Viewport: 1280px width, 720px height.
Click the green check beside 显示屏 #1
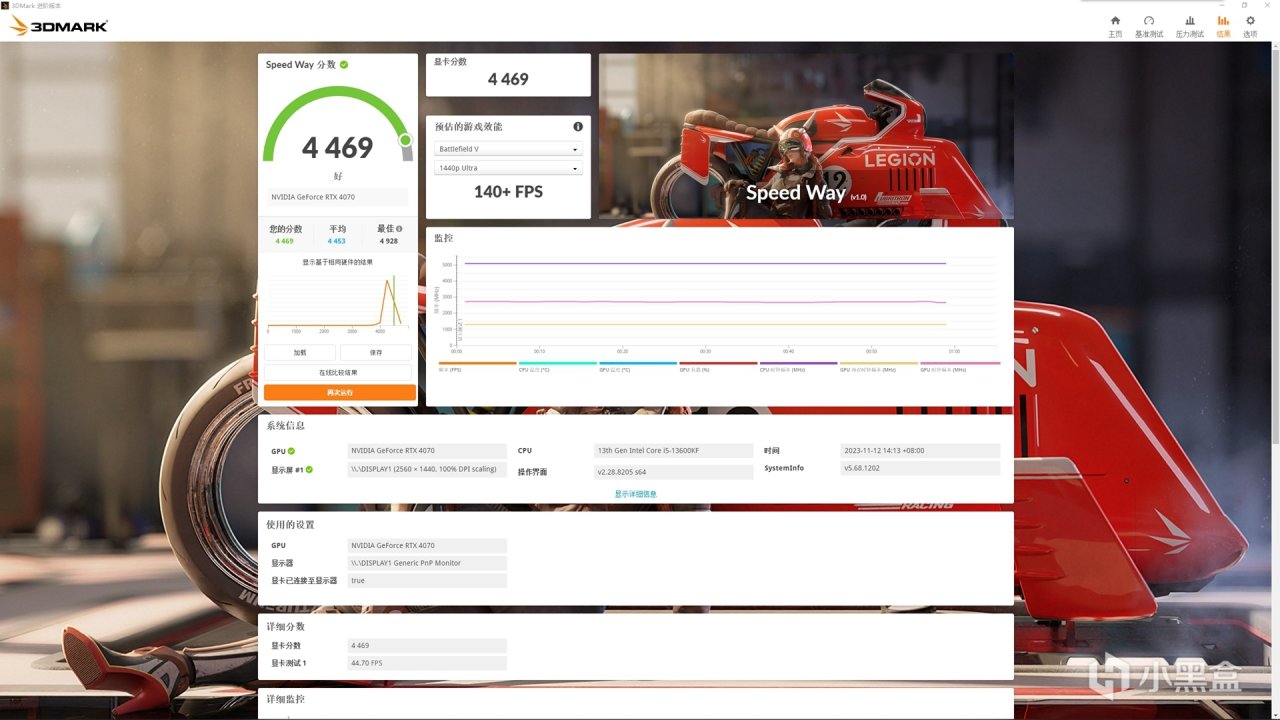tap(310, 470)
